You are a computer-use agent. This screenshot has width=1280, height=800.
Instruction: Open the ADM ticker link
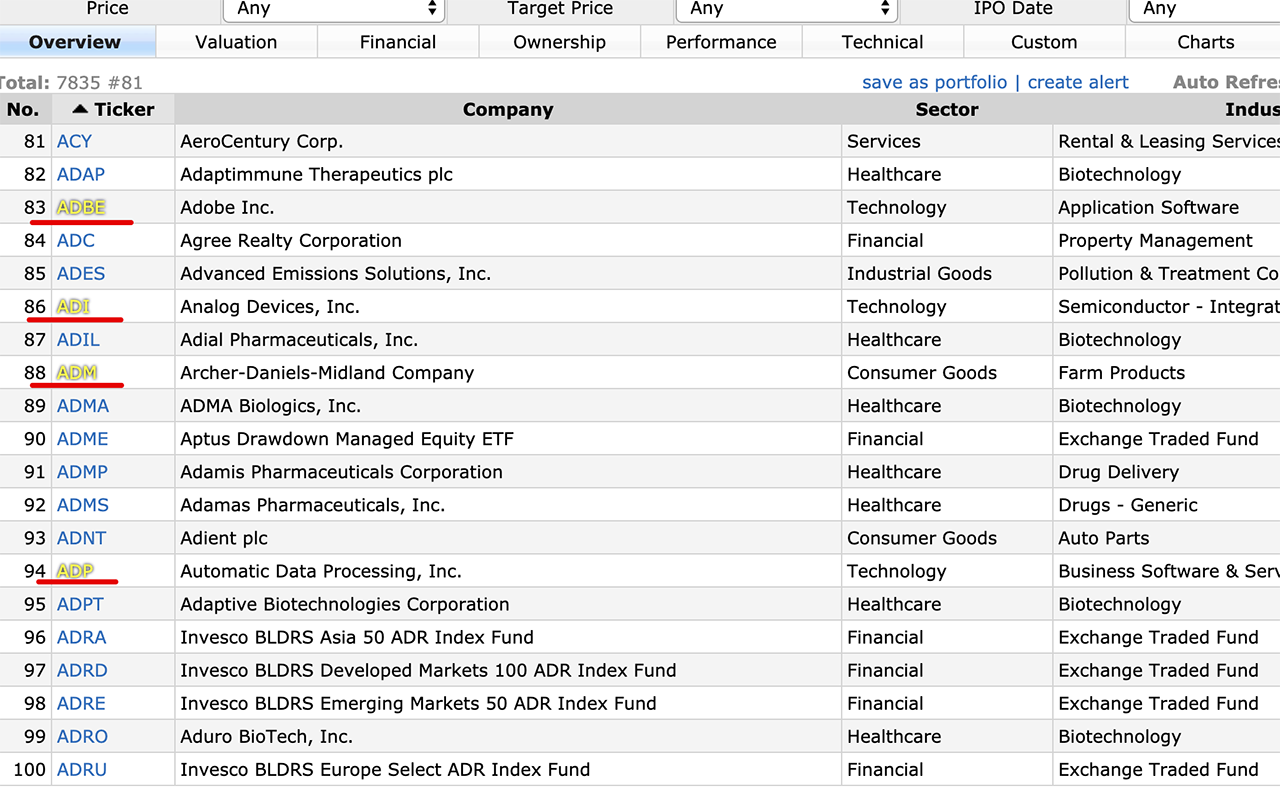77,372
